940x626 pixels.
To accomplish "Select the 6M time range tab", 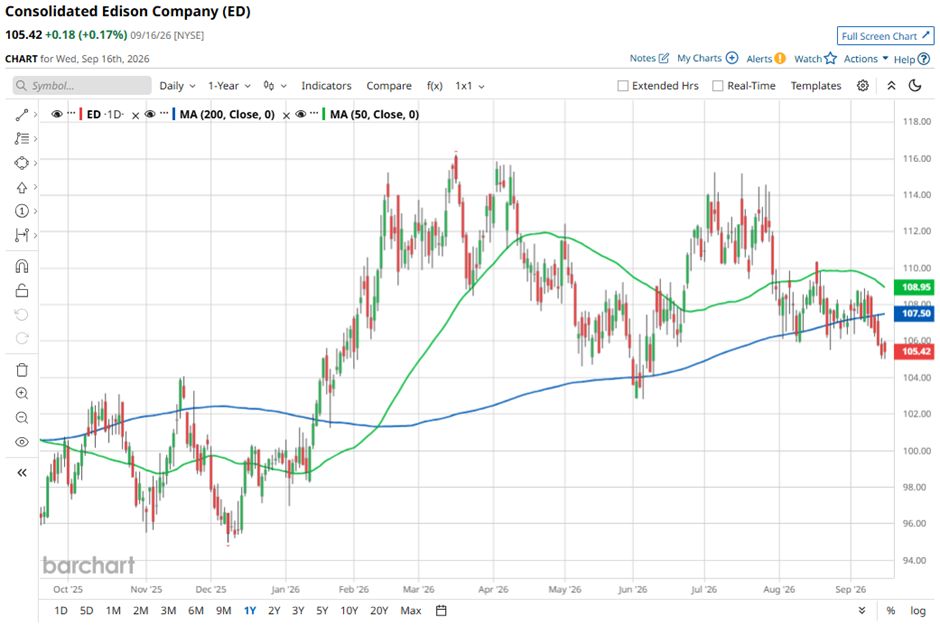I will click(196, 610).
